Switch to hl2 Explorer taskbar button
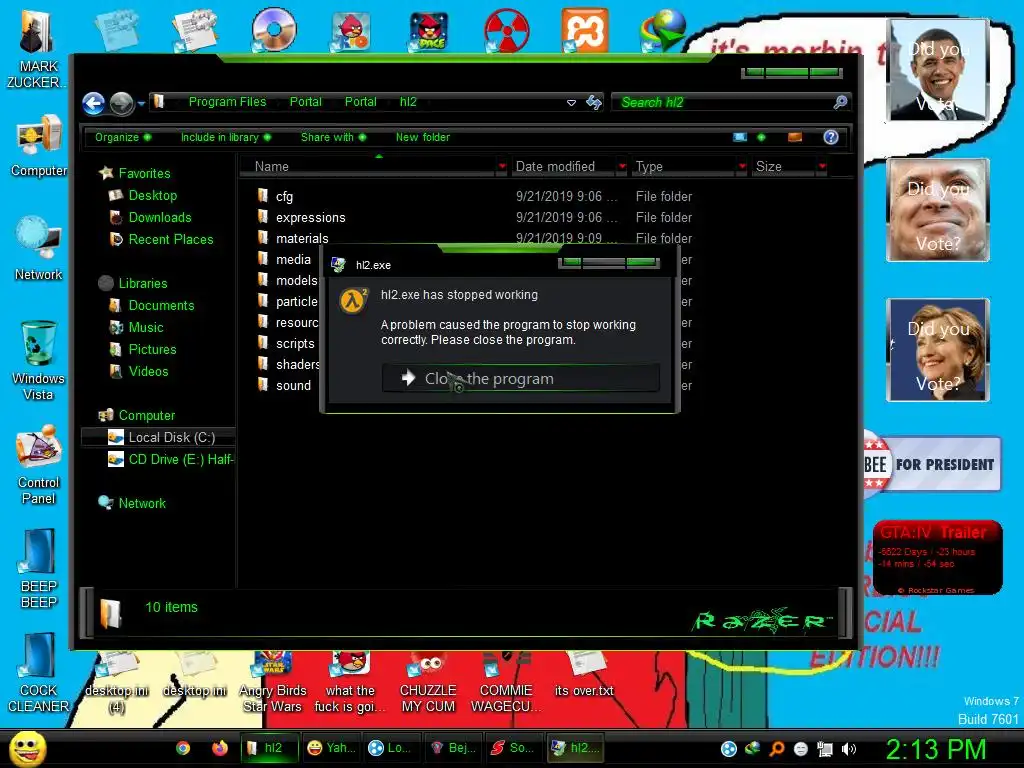The image size is (1024, 768). click(269, 748)
